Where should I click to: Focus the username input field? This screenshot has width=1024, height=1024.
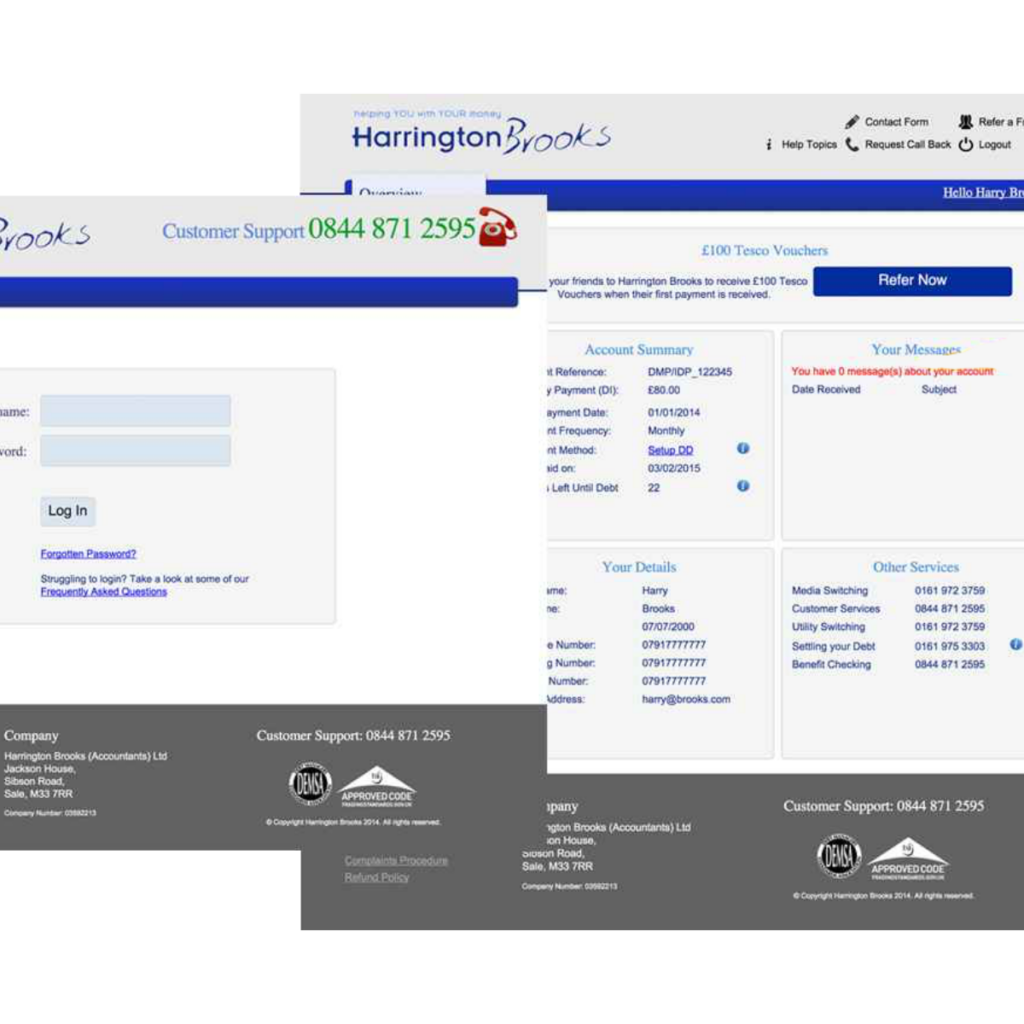point(135,411)
